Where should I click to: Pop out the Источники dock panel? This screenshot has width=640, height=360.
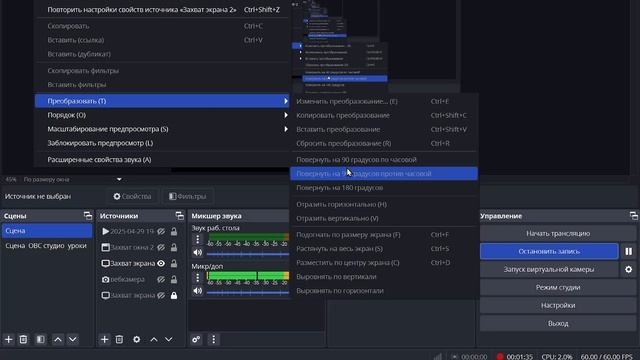point(180,216)
